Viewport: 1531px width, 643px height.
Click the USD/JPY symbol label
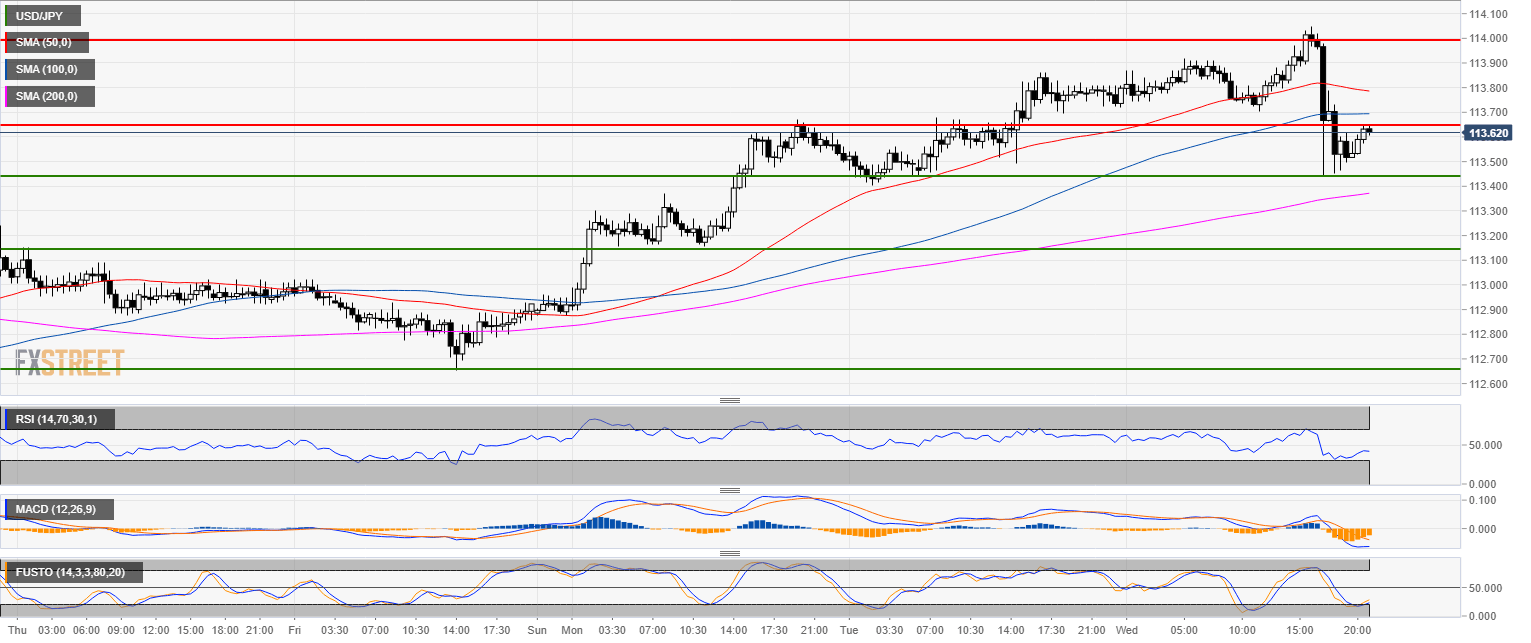tap(42, 16)
